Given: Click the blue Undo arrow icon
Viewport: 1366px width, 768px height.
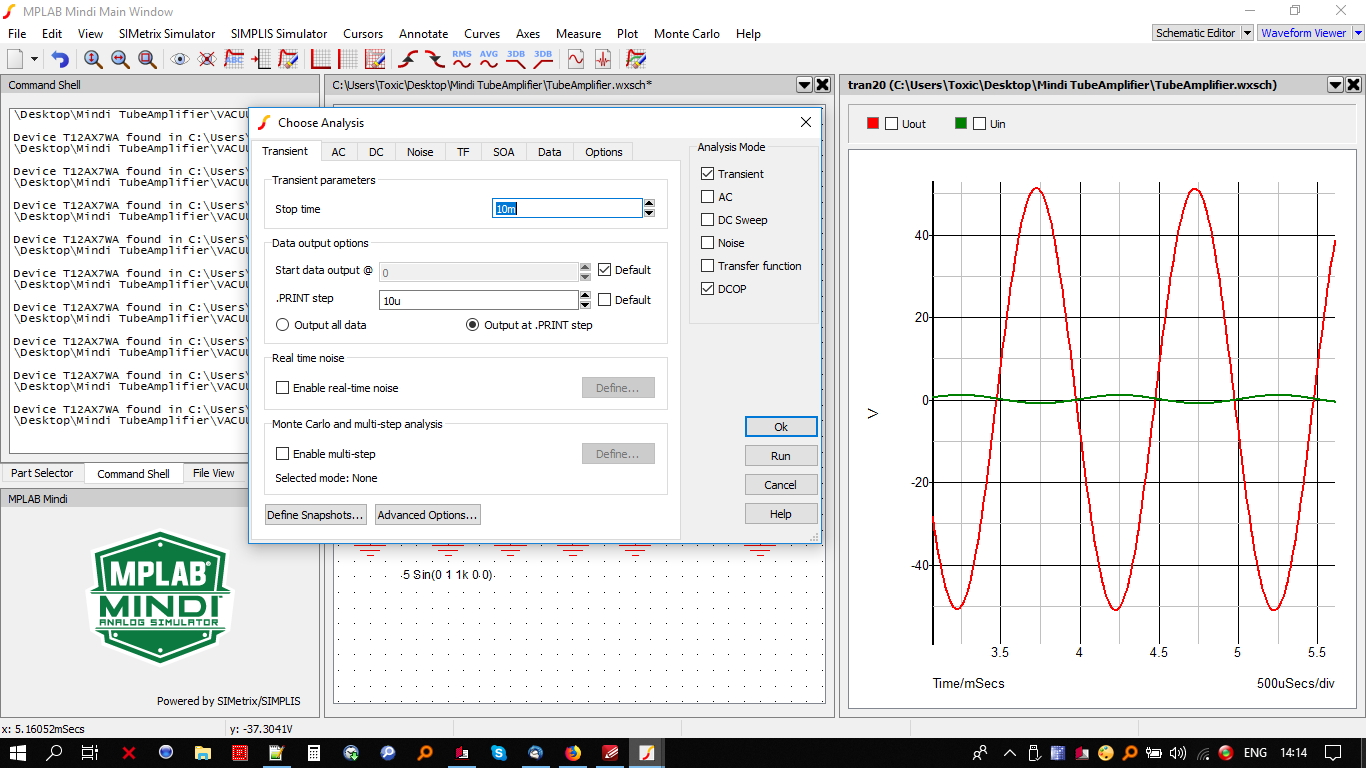Looking at the screenshot, I should tap(60, 59).
